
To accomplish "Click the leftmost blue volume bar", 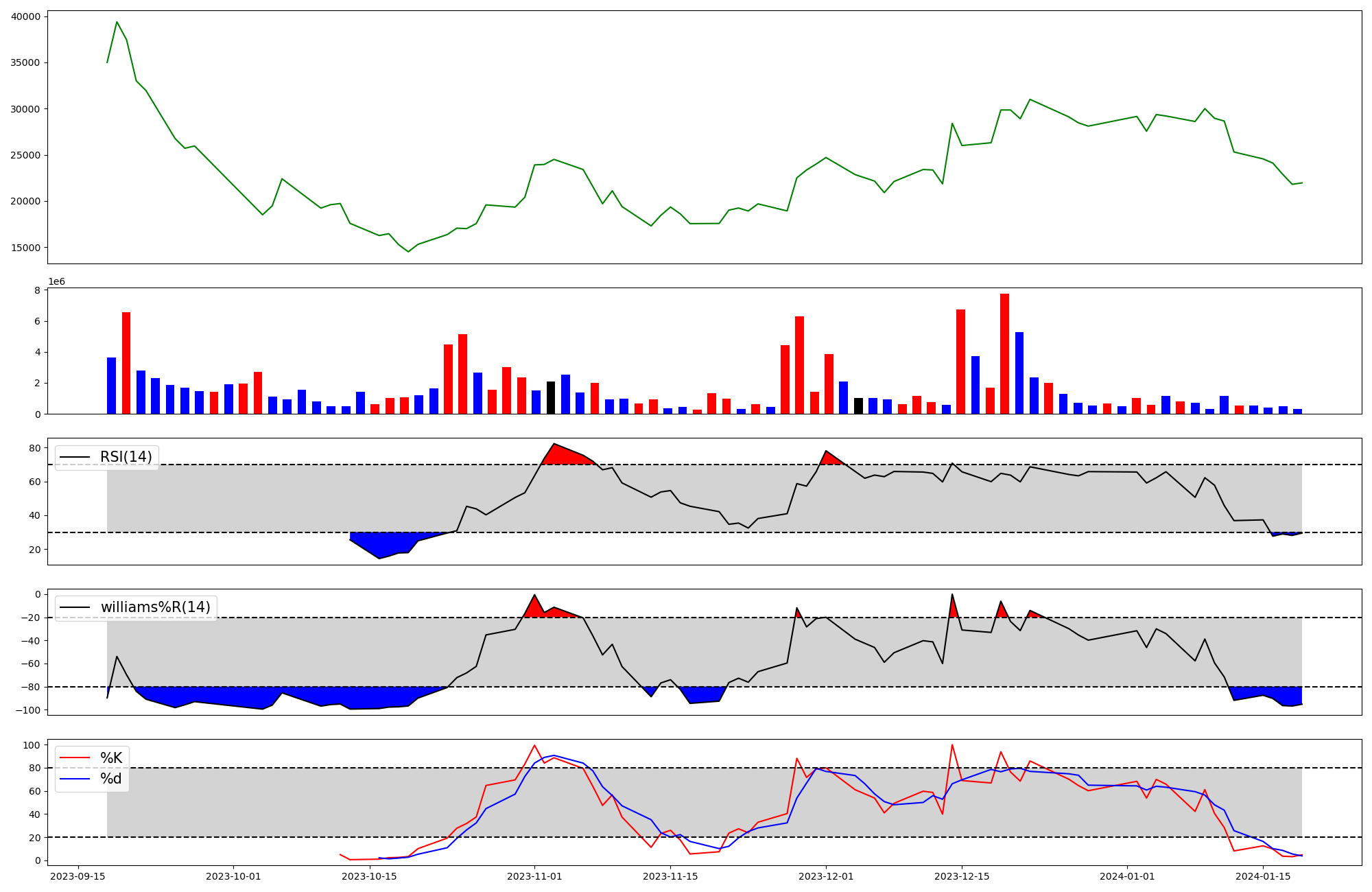I will click(x=111, y=386).
